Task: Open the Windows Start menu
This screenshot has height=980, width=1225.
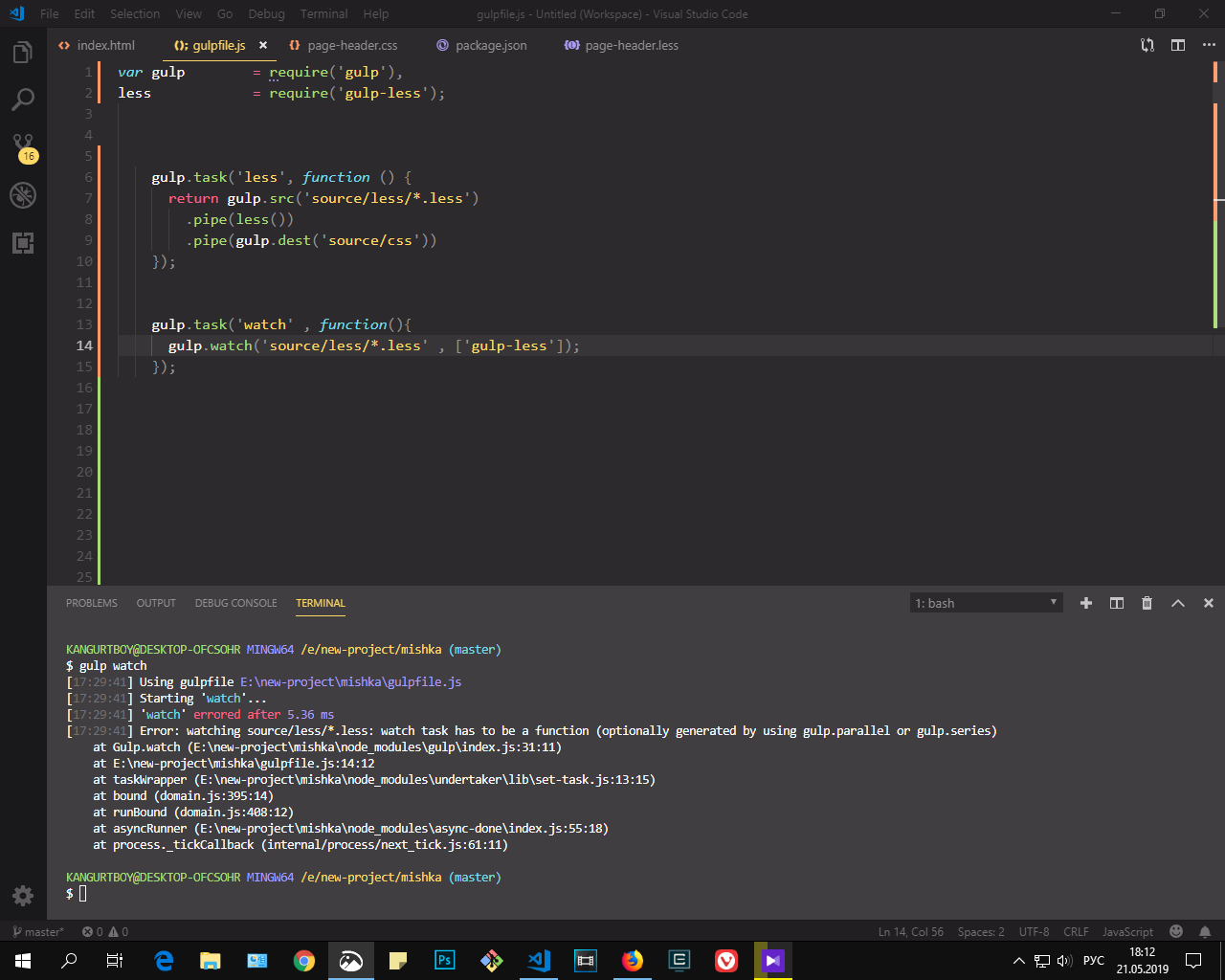Action: 23,960
